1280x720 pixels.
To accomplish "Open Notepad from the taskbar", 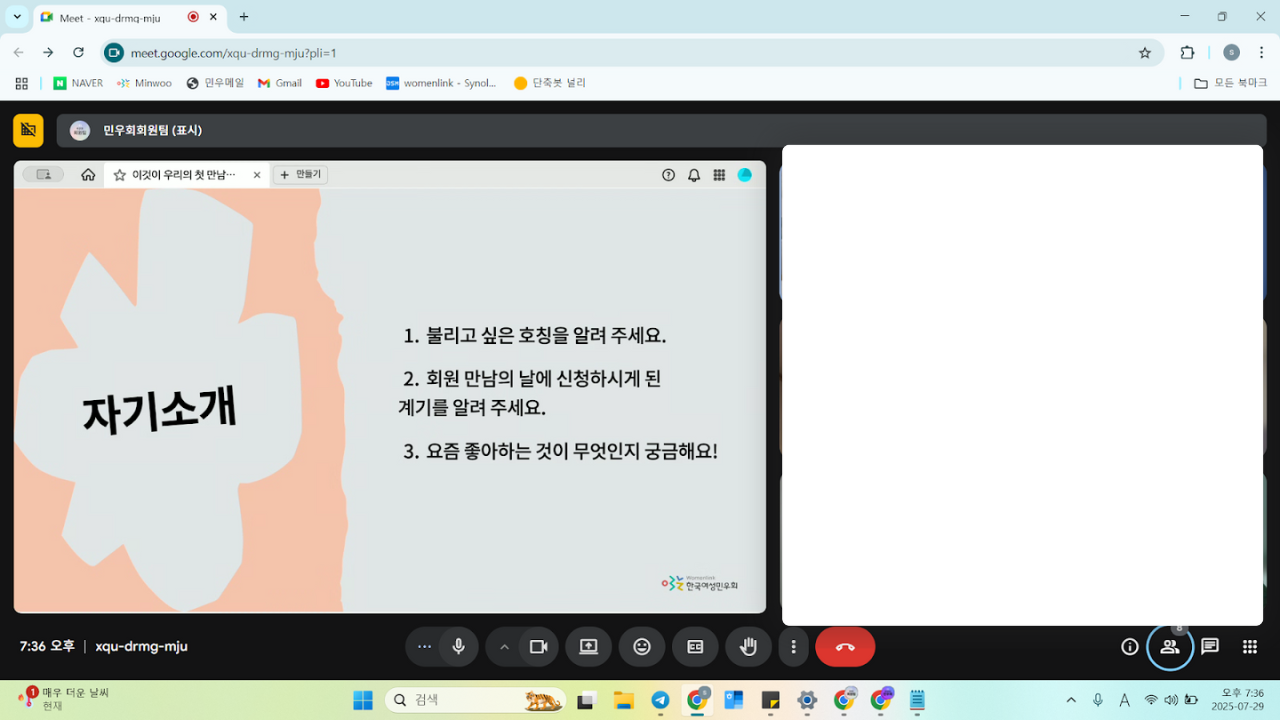I will click(917, 700).
